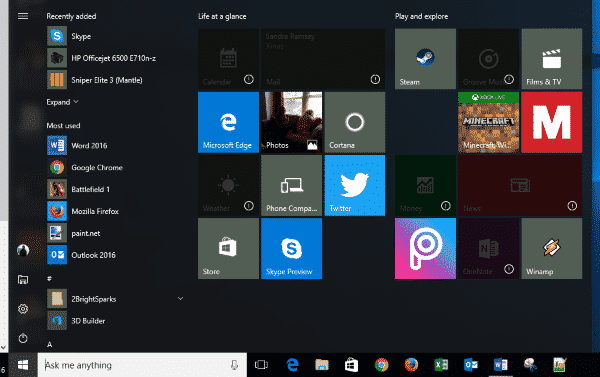Open Firefox from the taskbar

click(x=411, y=365)
